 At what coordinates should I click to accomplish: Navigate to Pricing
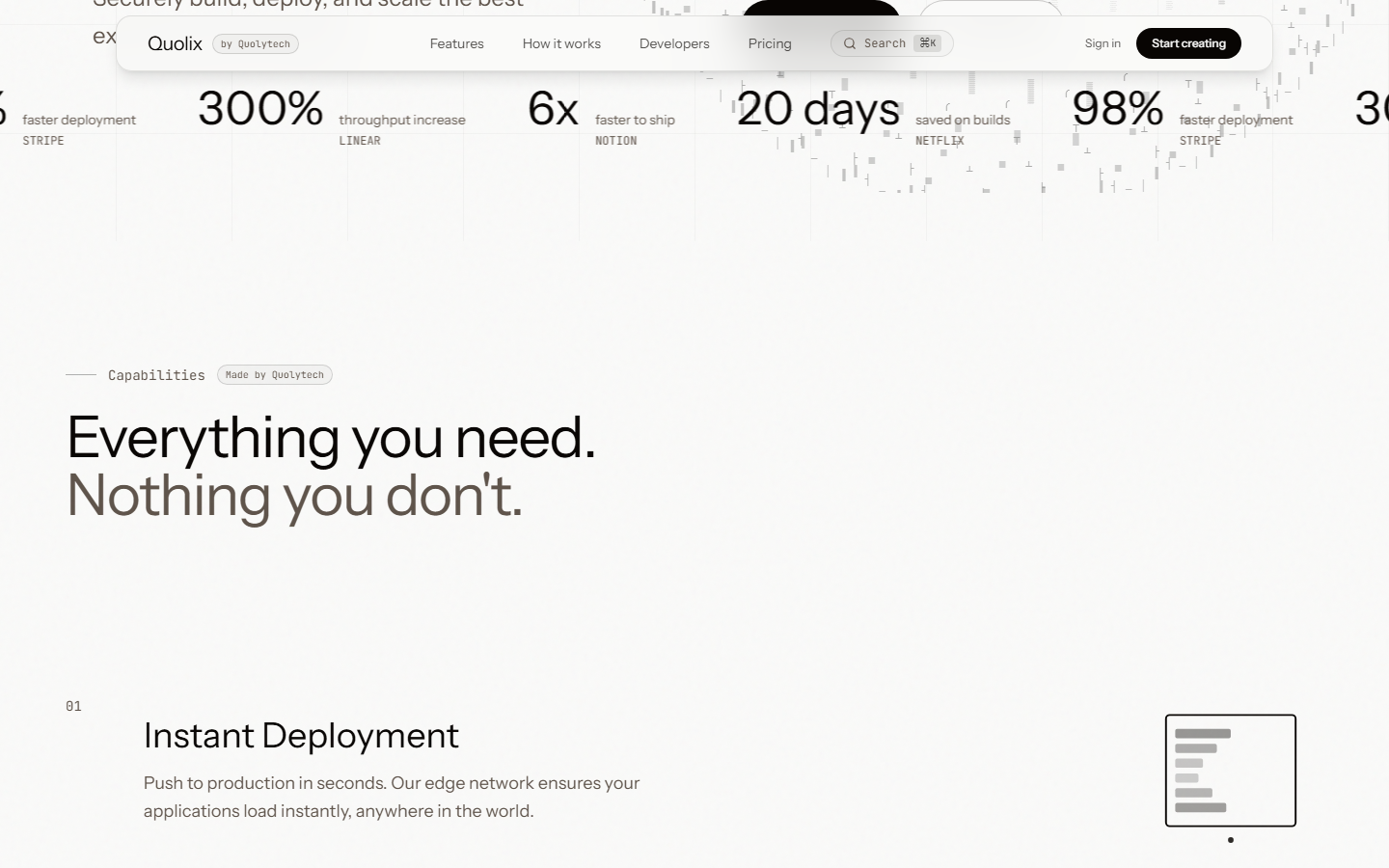[x=770, y=43]
